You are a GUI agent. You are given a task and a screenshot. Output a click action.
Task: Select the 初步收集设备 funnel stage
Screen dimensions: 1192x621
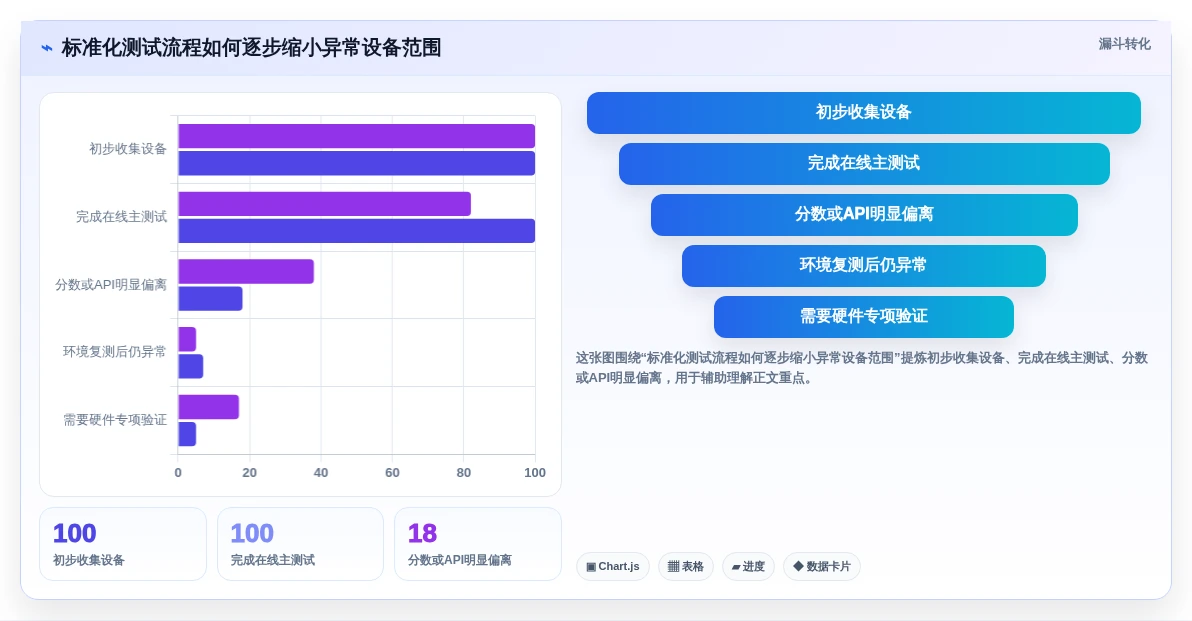tap(864, 112)
